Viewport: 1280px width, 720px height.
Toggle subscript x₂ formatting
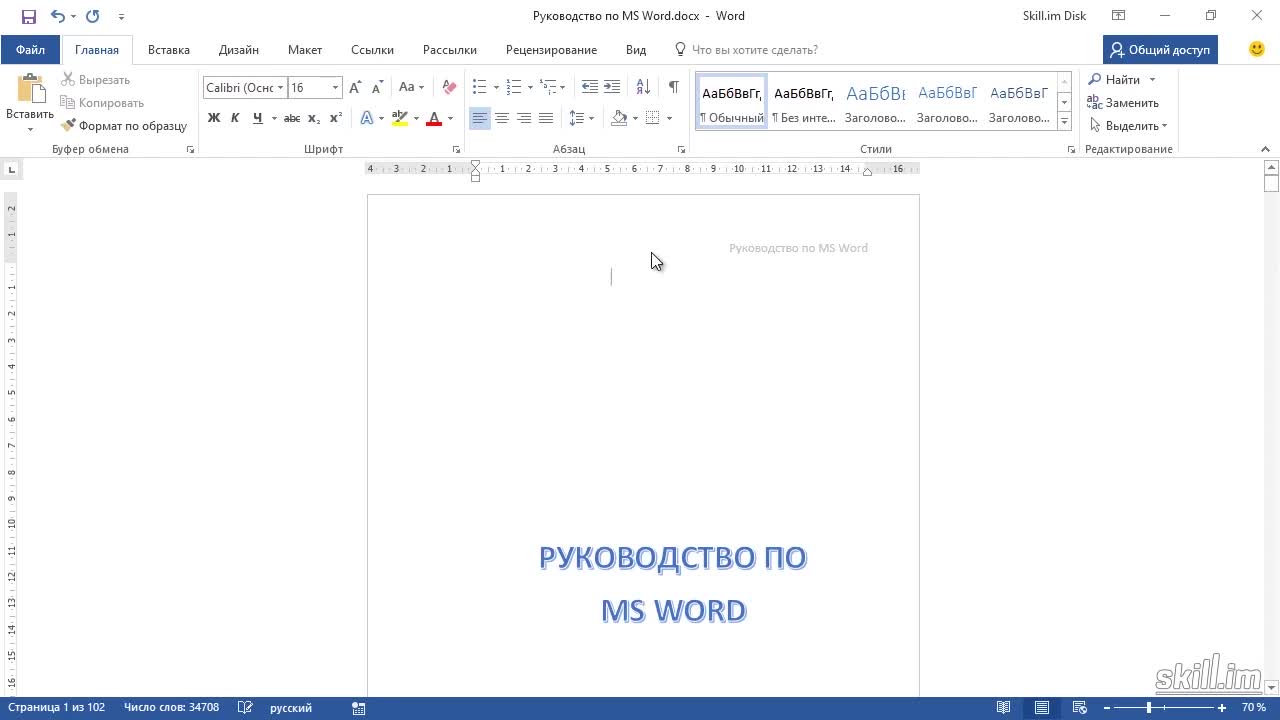[x=314, y=118]
